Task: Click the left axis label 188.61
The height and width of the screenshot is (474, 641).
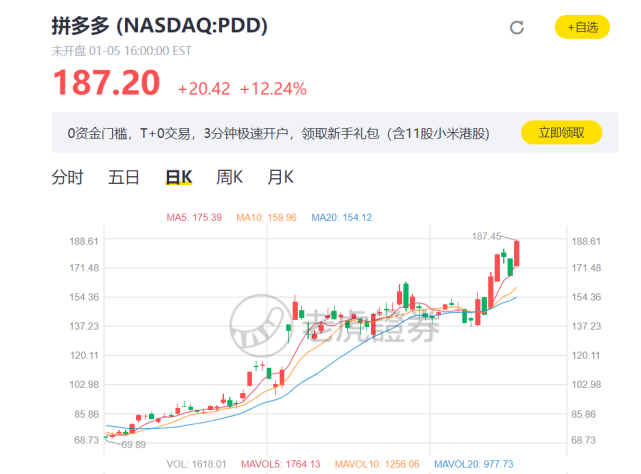Action: click(x=84, y=241)
